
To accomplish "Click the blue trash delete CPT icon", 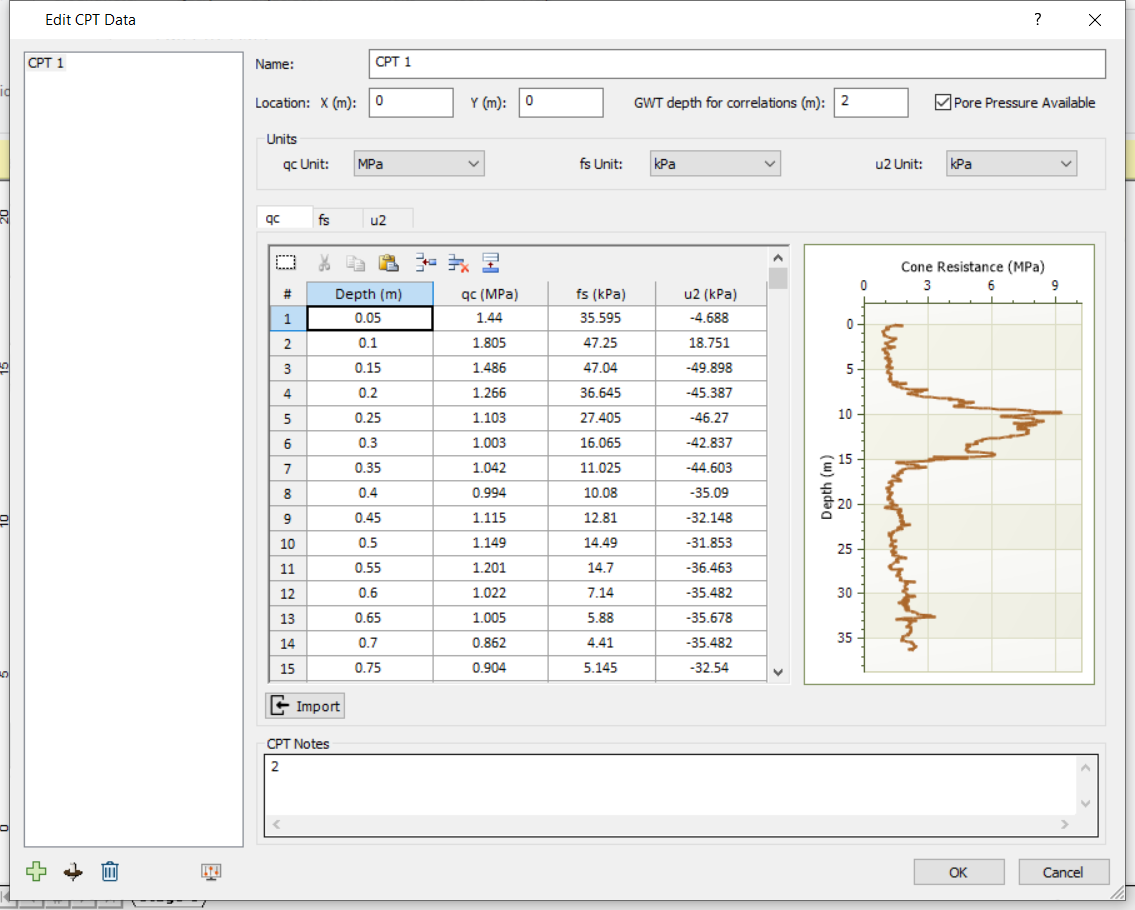I will pos(110,871).
